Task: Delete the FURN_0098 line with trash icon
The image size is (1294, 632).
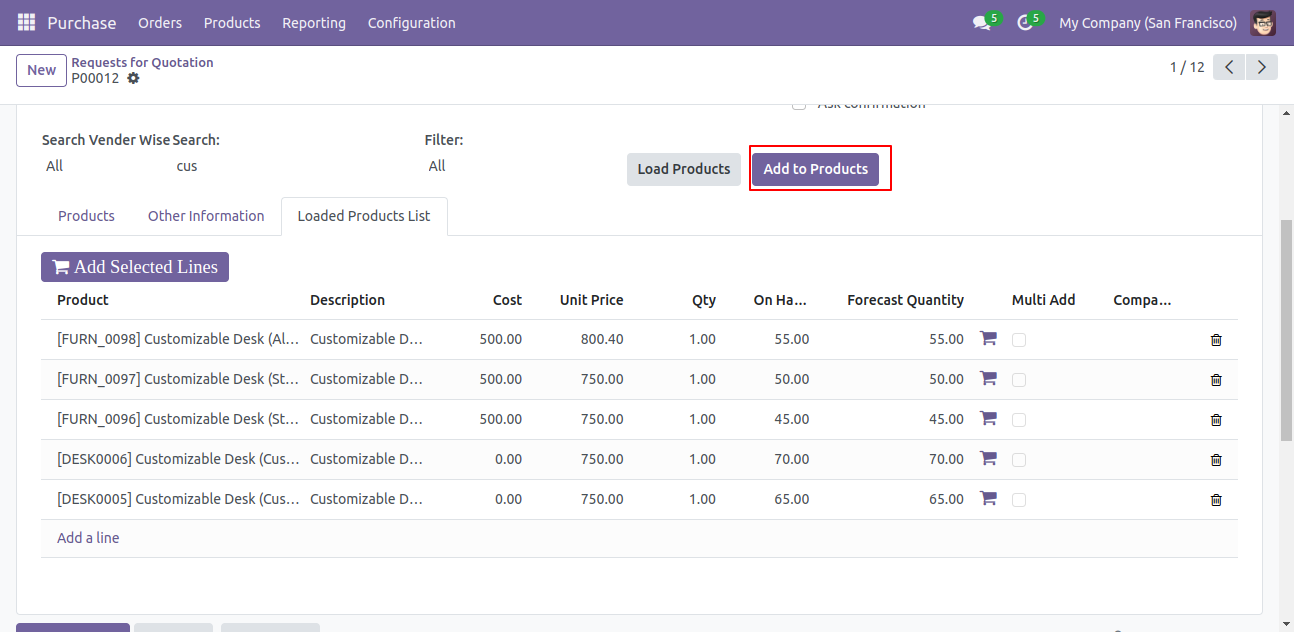Action: tap(1216, 340)
